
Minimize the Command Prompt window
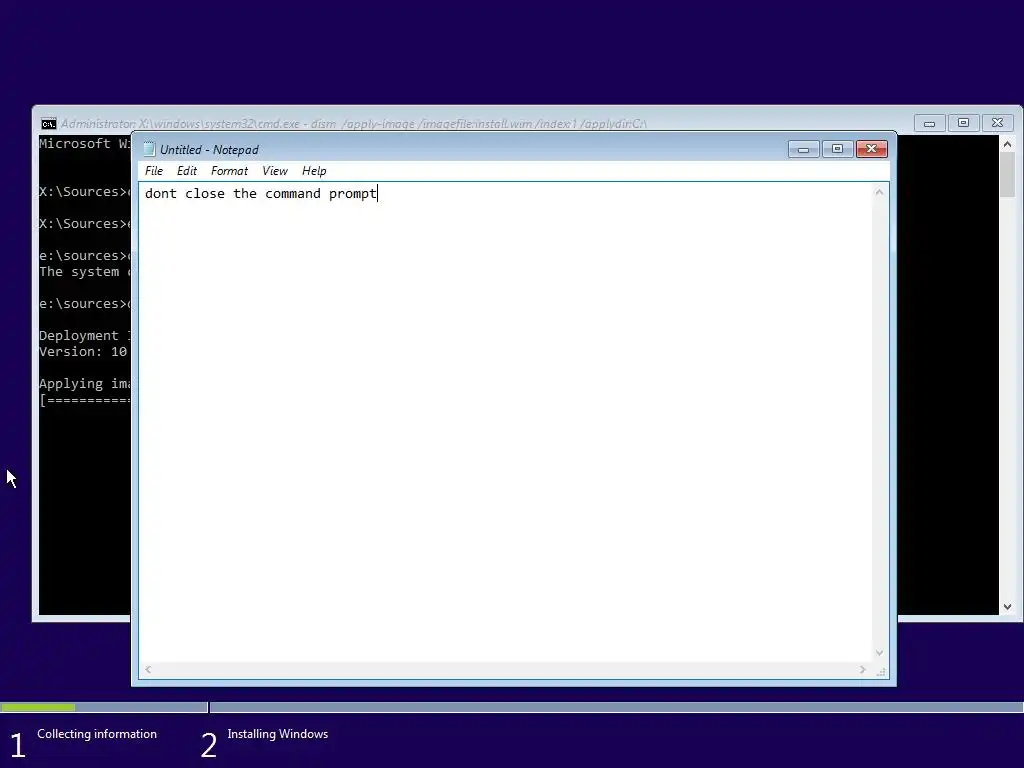click(929, 123)
